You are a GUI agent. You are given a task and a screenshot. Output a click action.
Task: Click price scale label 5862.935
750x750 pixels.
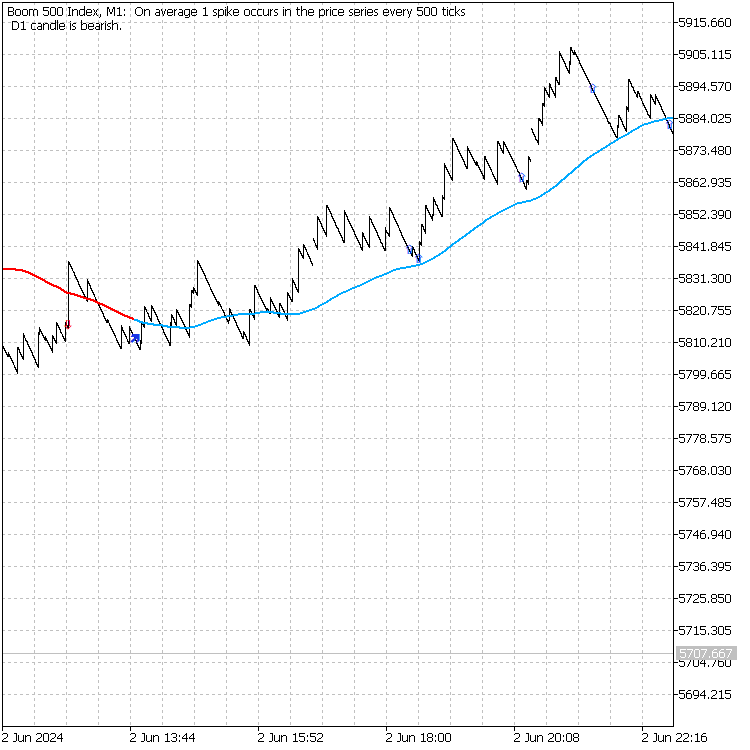point(705,183)
